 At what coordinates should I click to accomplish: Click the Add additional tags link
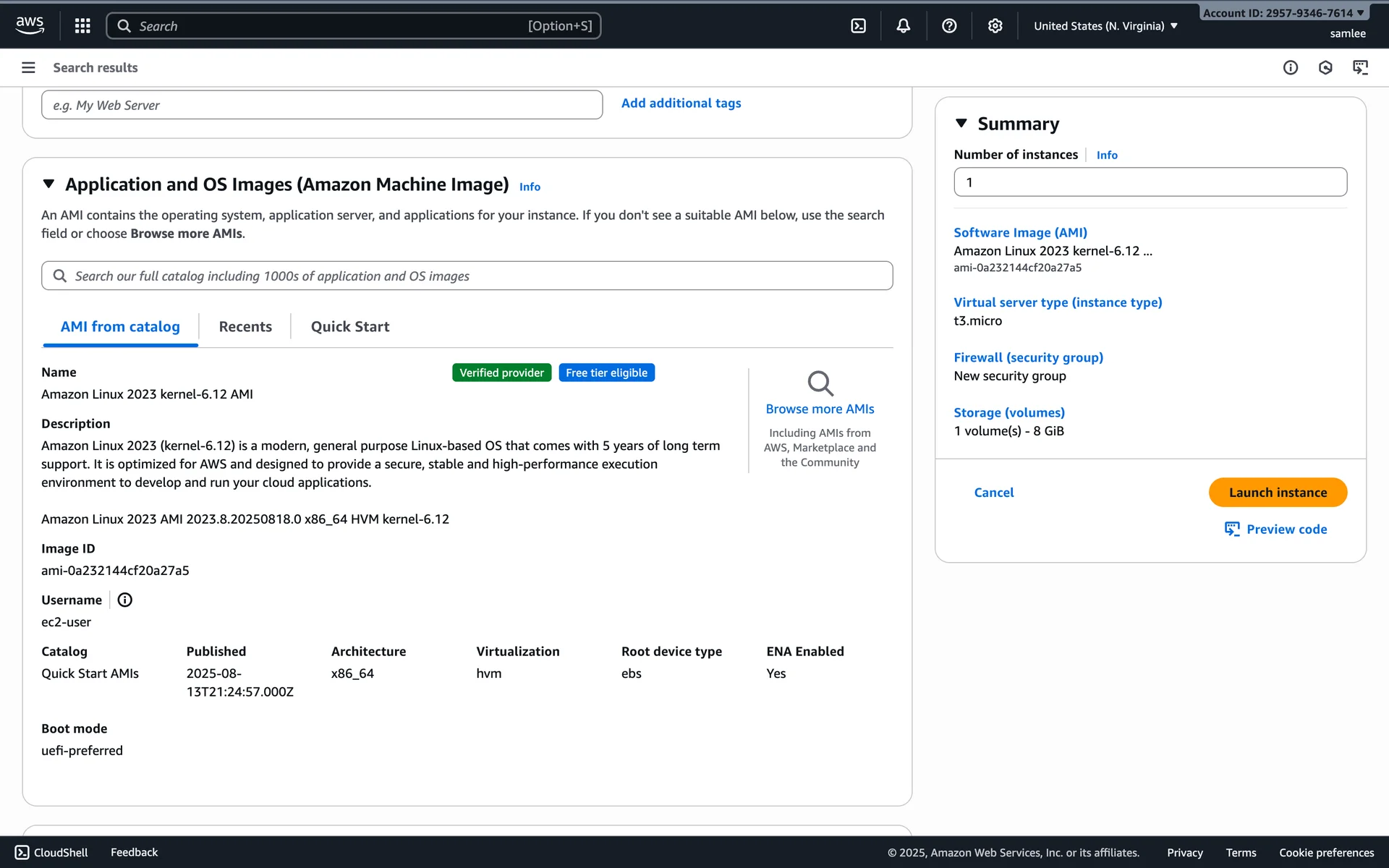click(681, 103)
